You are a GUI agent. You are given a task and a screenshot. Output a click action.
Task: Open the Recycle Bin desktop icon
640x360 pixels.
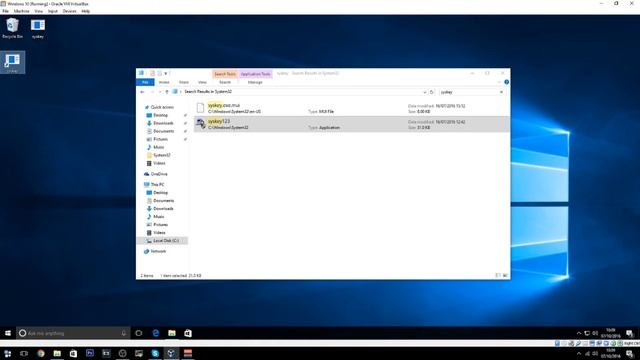[x=12, y=28]
